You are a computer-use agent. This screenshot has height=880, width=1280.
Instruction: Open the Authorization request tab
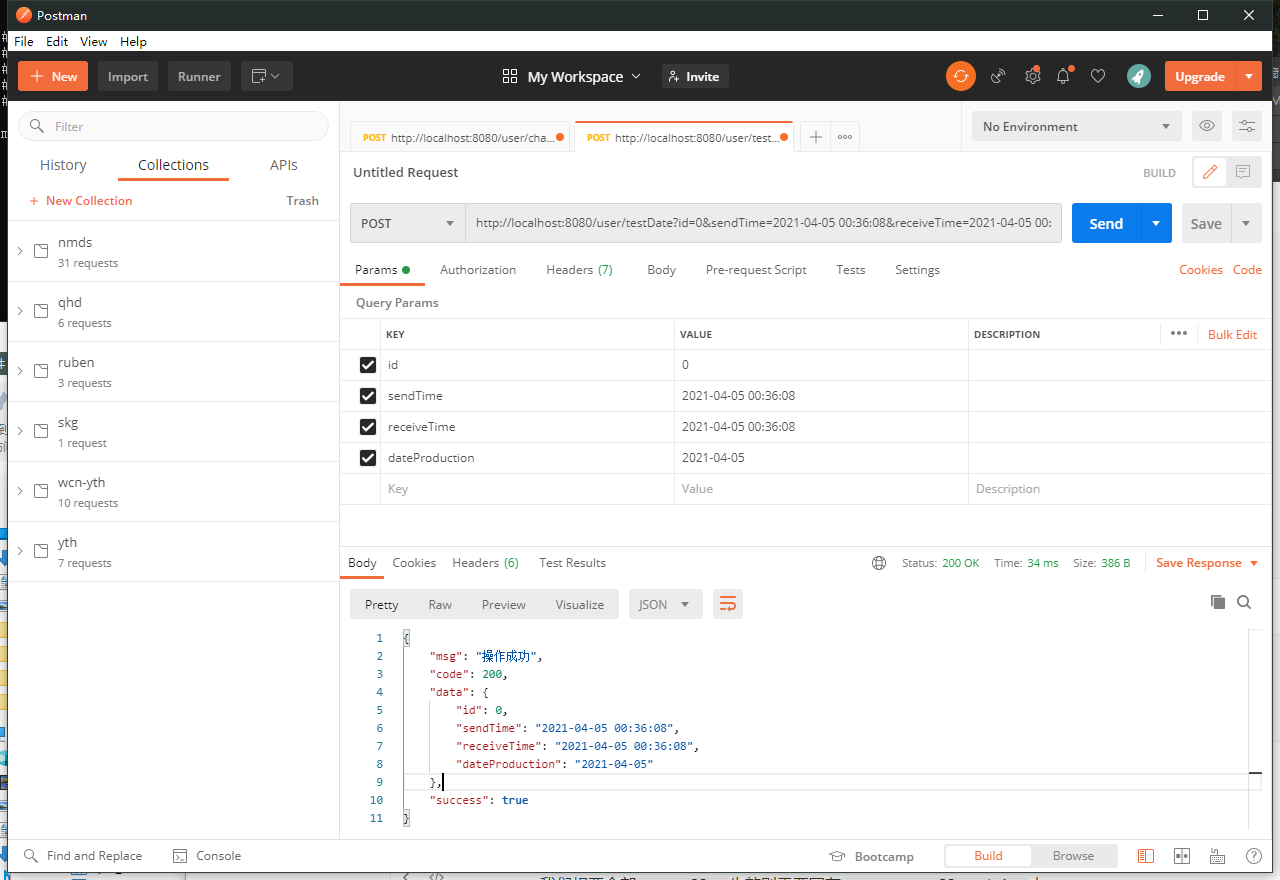478,270
